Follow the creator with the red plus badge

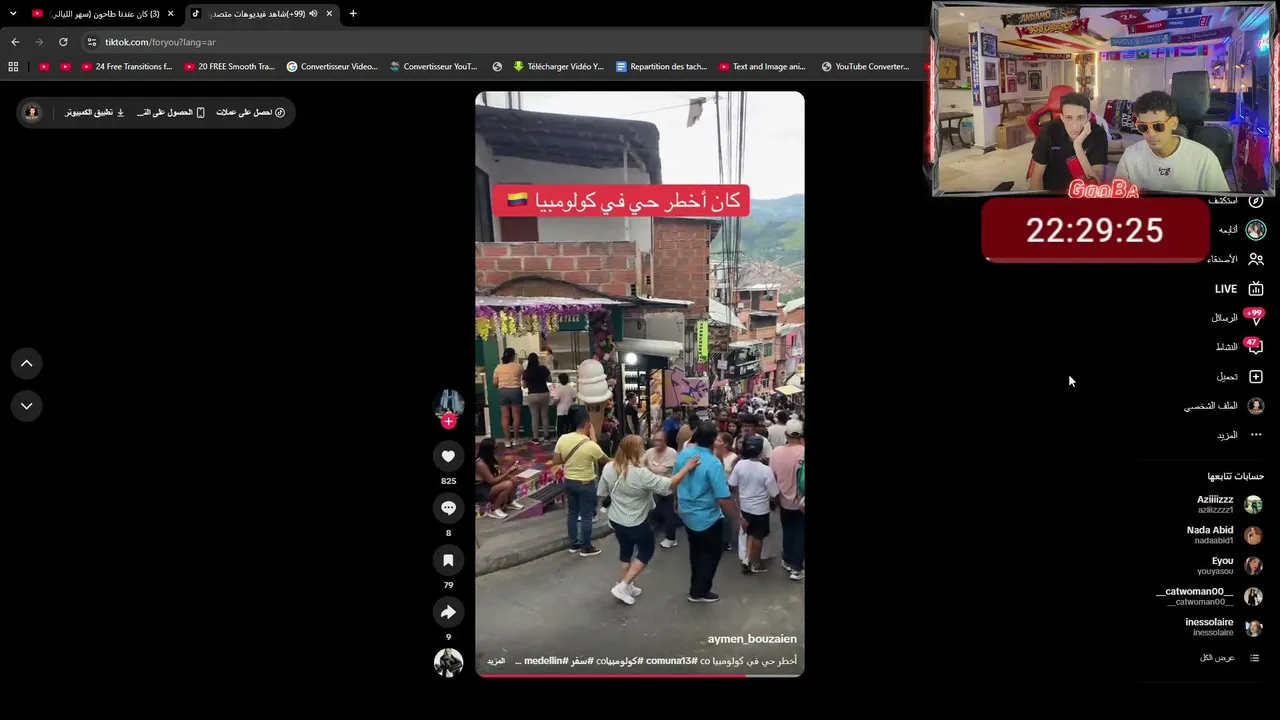pos(448,421)
